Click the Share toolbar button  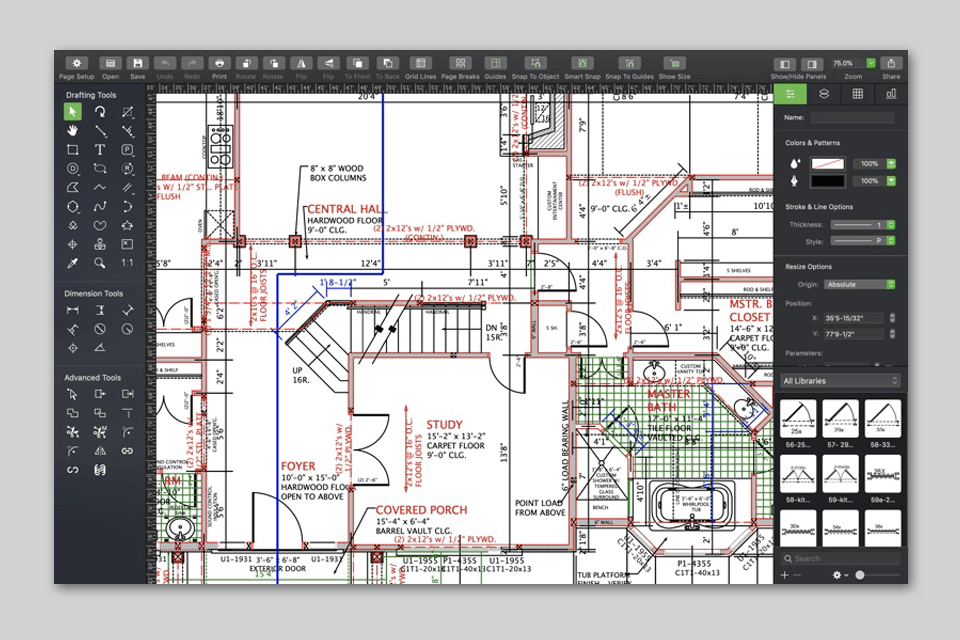pyautogui.click(x=891, y=63)
